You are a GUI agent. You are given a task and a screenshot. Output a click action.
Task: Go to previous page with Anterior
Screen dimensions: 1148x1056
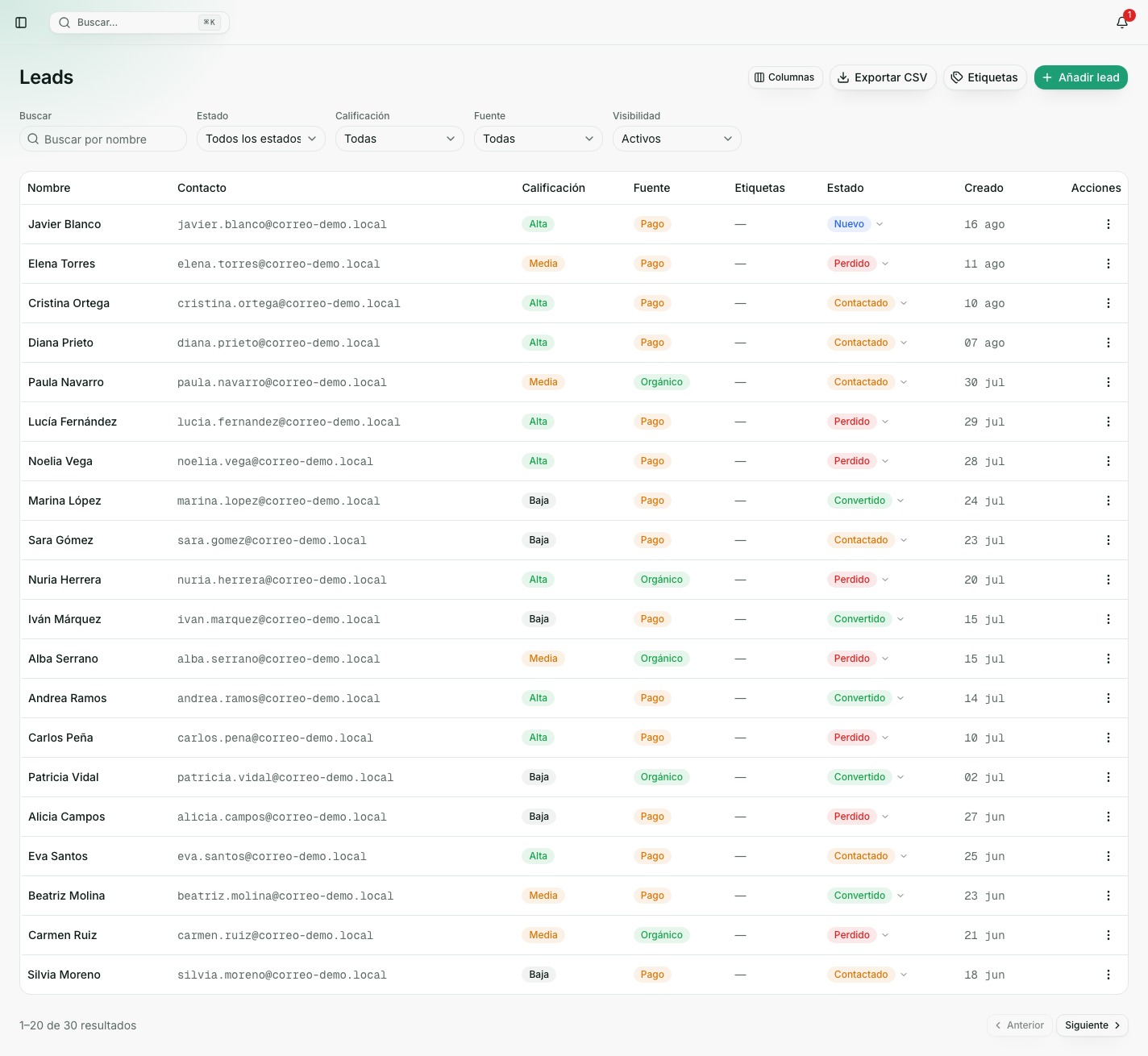click(x=1019, y=1025)
